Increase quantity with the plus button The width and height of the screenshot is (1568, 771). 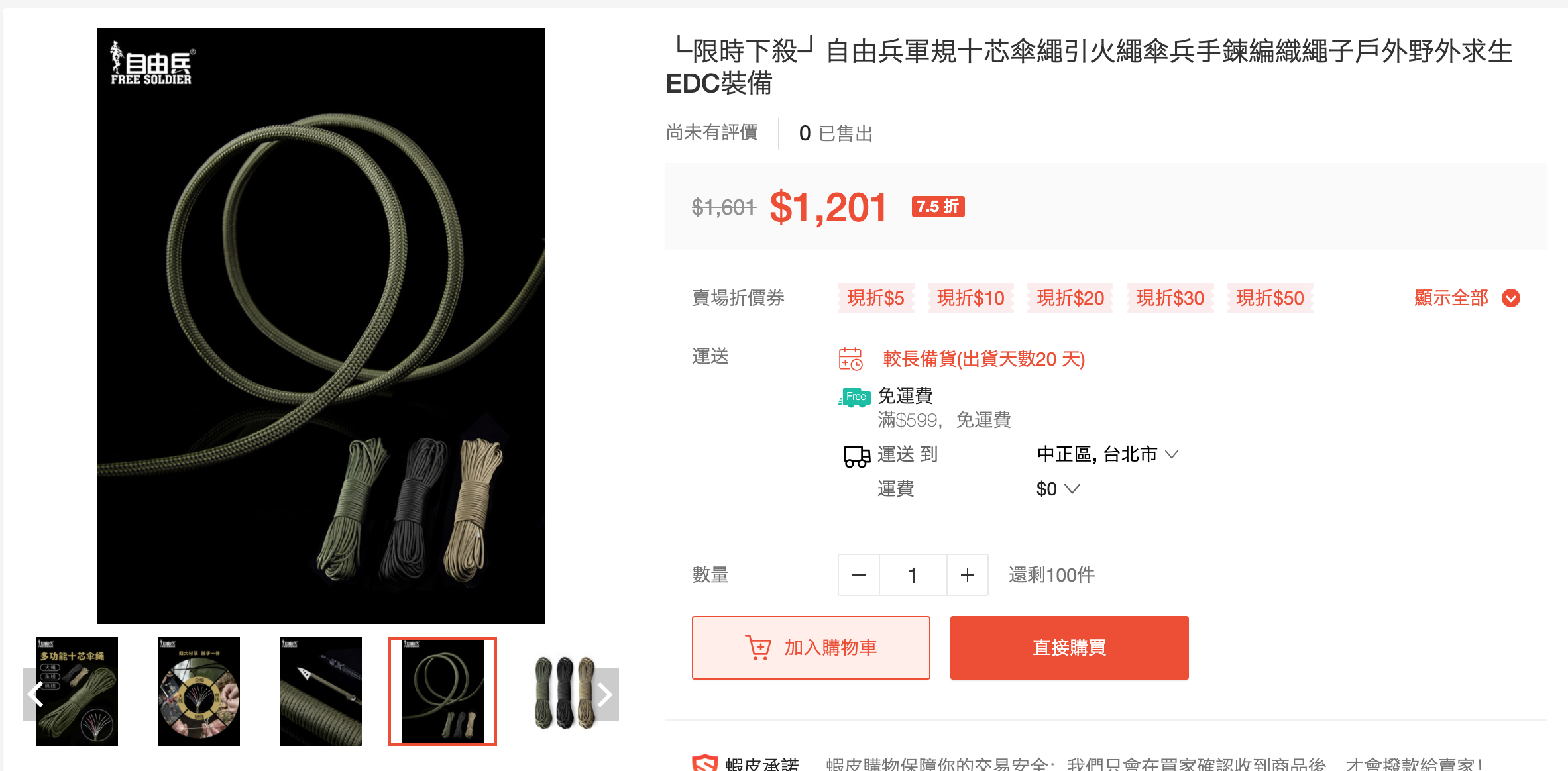click(x=968, y=575)
